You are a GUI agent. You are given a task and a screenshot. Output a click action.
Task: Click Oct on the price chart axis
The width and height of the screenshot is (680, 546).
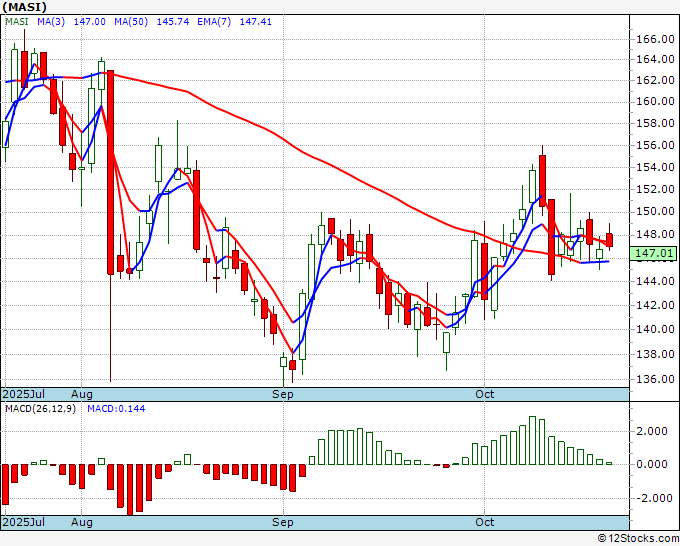[484, 394]
